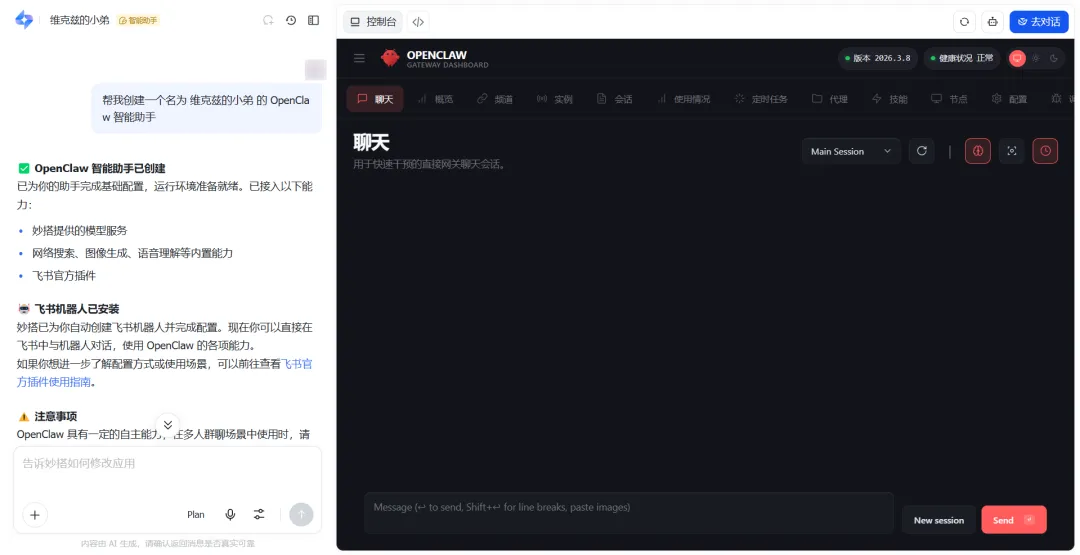1080x555 pixels.
Task: Open the 代理 tab
Action: [x=830, y=99]
